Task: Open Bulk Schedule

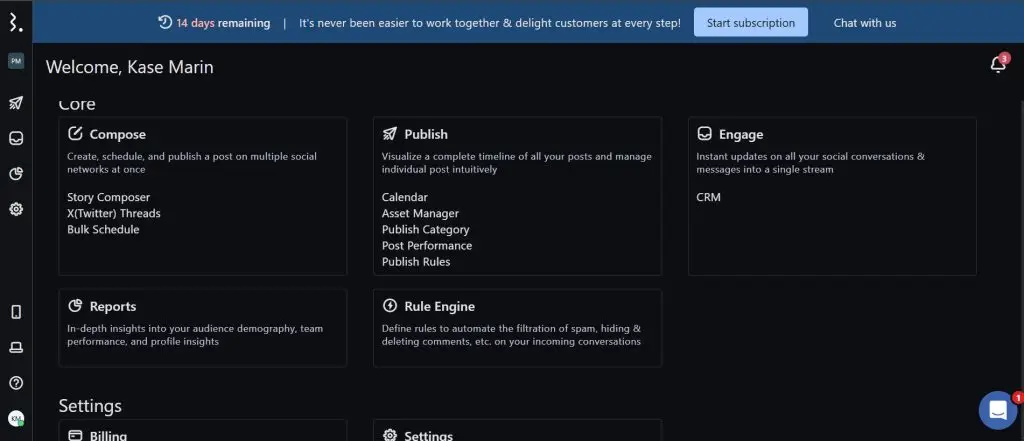Action: (x=103, y=230)
